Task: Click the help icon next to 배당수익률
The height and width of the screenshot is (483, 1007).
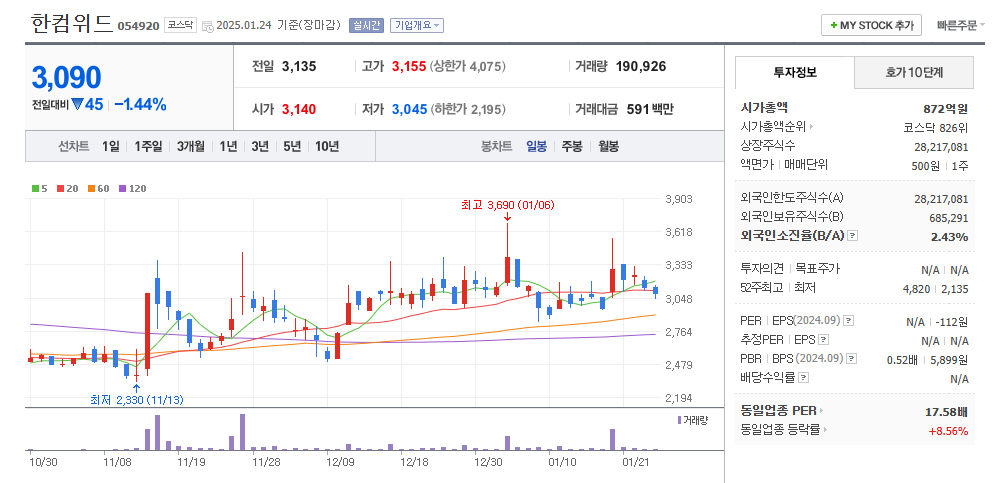Action: [x=803, y=378]
